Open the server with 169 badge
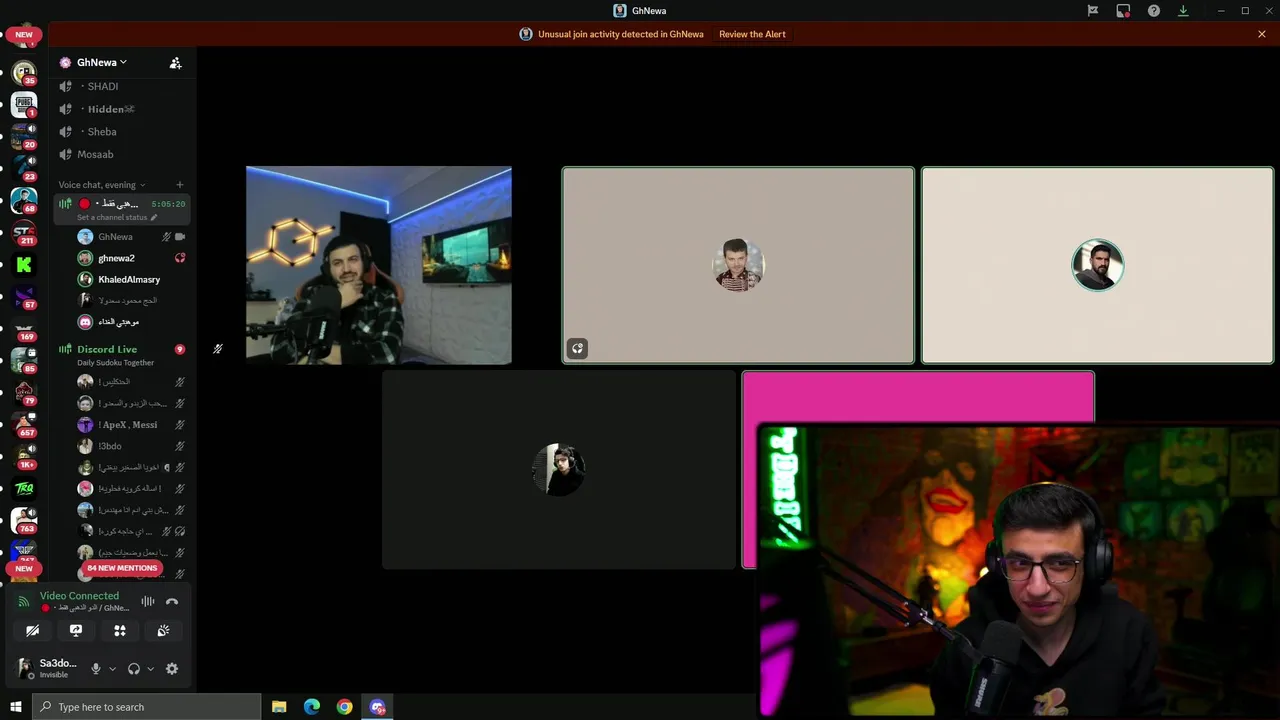 [x=24, y=329]
